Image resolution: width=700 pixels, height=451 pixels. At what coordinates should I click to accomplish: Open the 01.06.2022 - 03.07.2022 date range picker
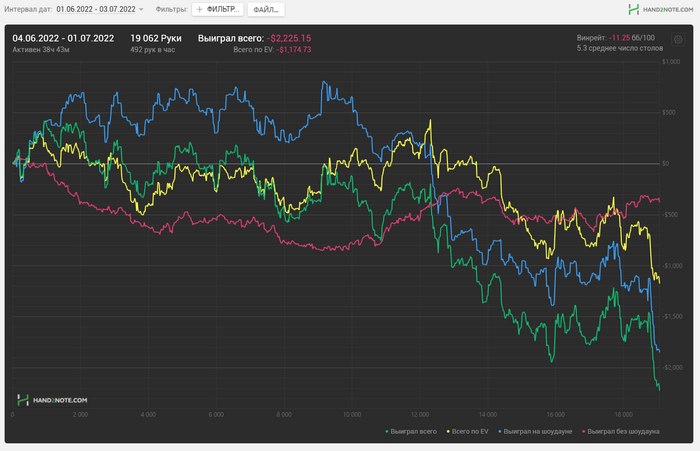click(x=96, y=9)
